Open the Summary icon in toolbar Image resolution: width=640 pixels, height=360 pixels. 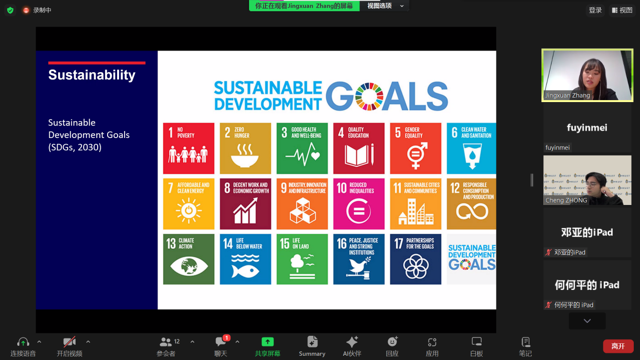312,342
